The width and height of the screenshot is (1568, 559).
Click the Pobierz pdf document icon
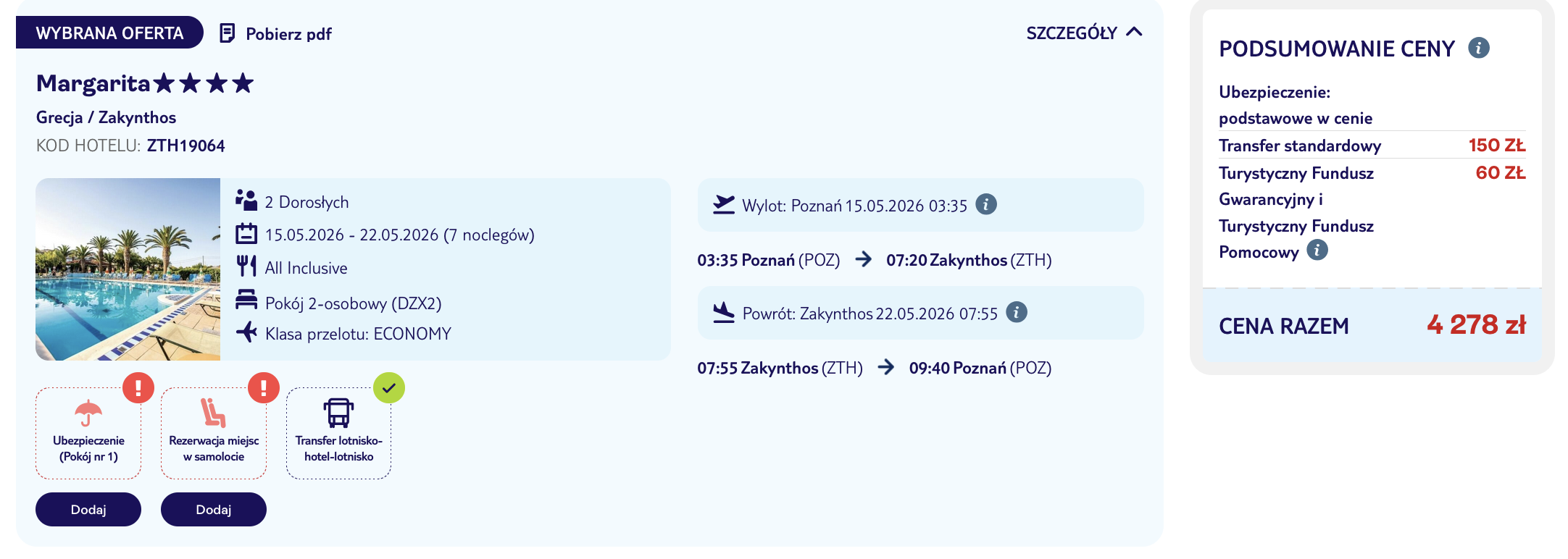point(228,33)
